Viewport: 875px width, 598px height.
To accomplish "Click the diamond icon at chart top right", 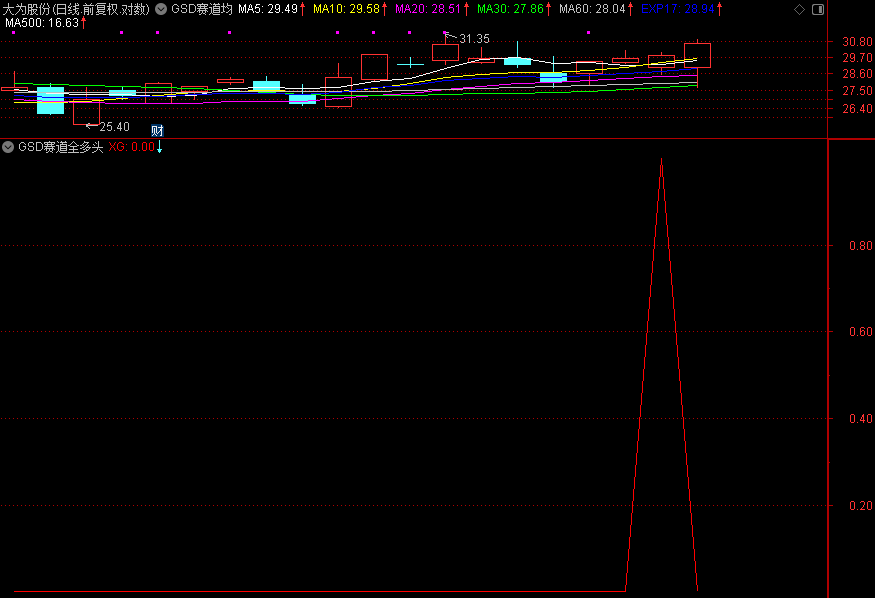I will tap(797, 9).
